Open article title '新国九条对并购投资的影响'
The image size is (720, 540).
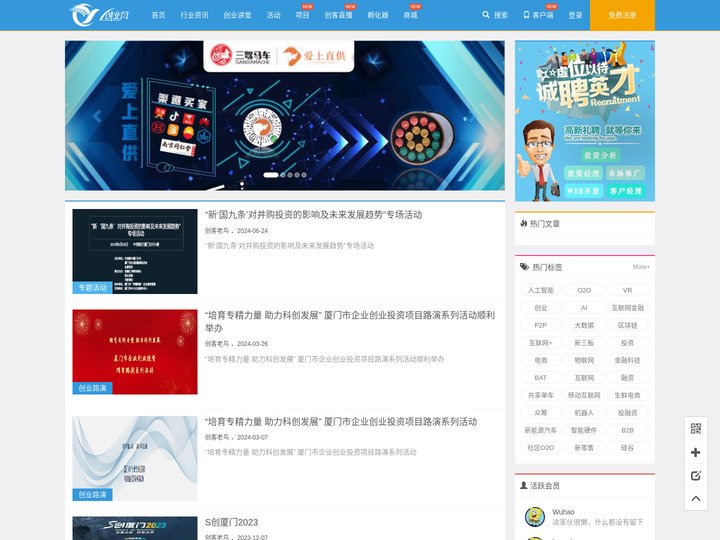(x=313, y=214)
